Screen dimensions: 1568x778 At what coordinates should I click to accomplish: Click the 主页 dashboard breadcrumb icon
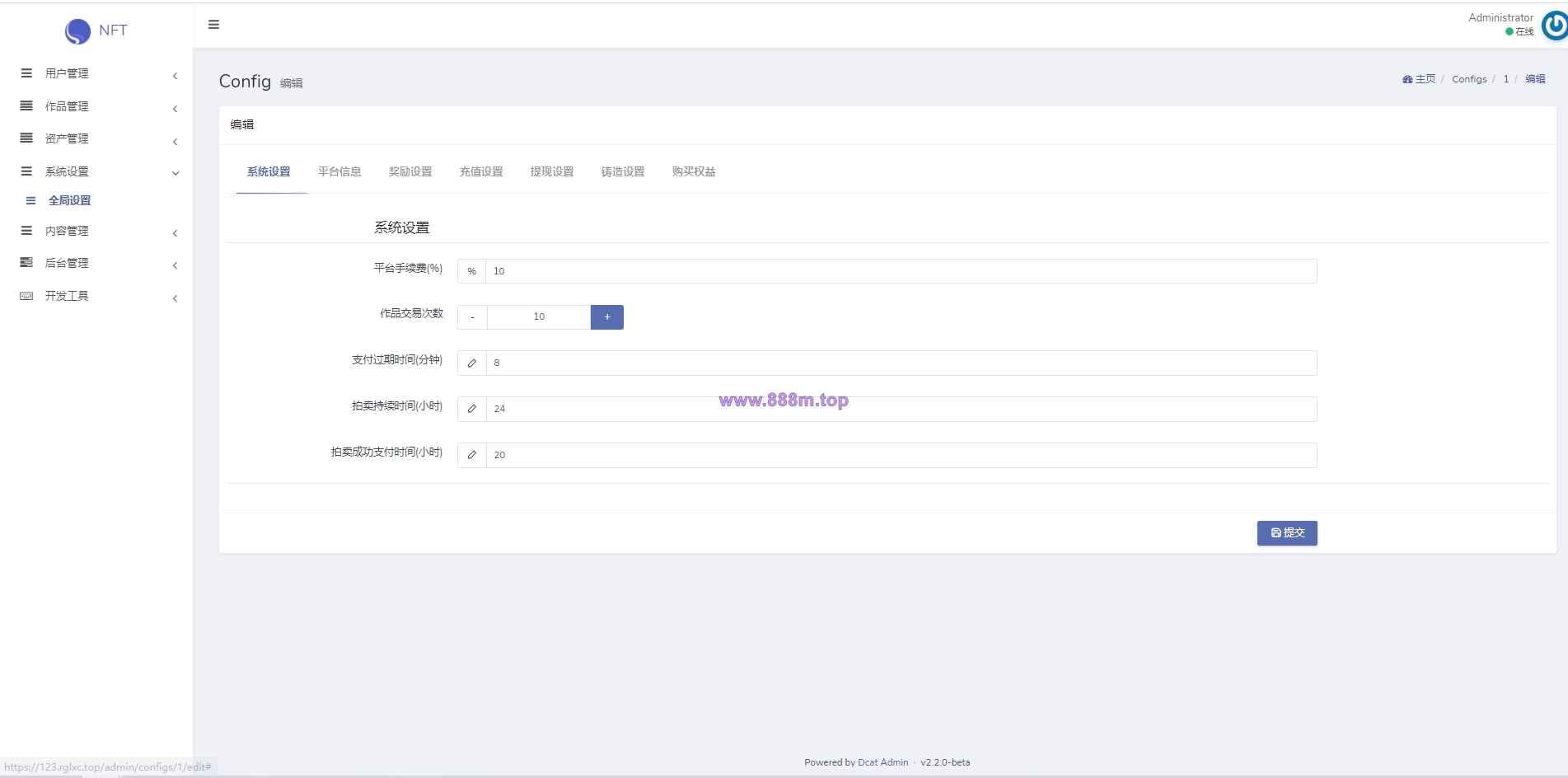[x=1407, y=79]
